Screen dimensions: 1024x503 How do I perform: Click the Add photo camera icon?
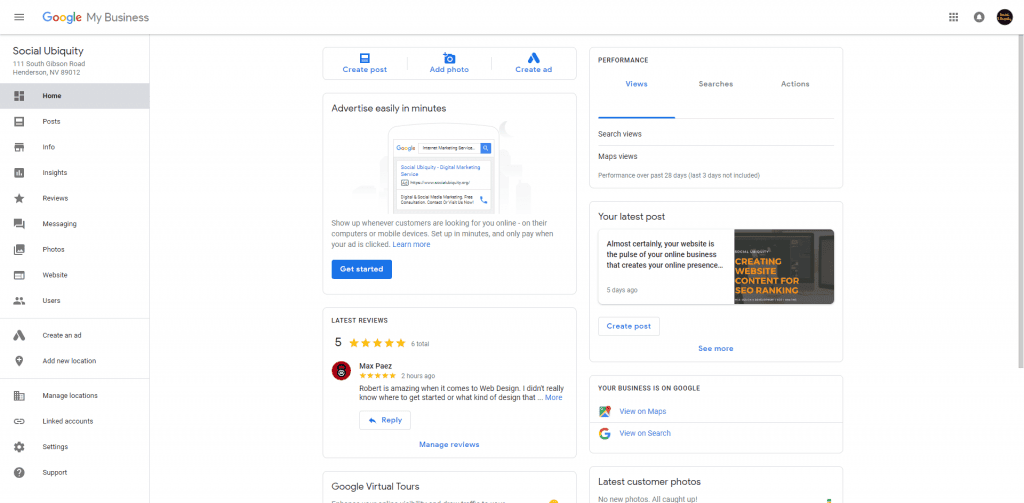[449, 57]
